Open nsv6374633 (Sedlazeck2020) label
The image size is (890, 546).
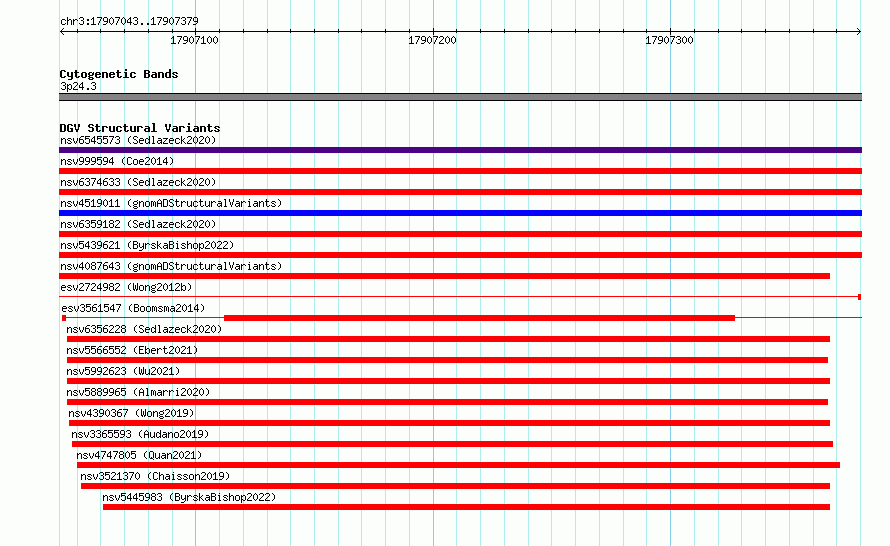138,182
